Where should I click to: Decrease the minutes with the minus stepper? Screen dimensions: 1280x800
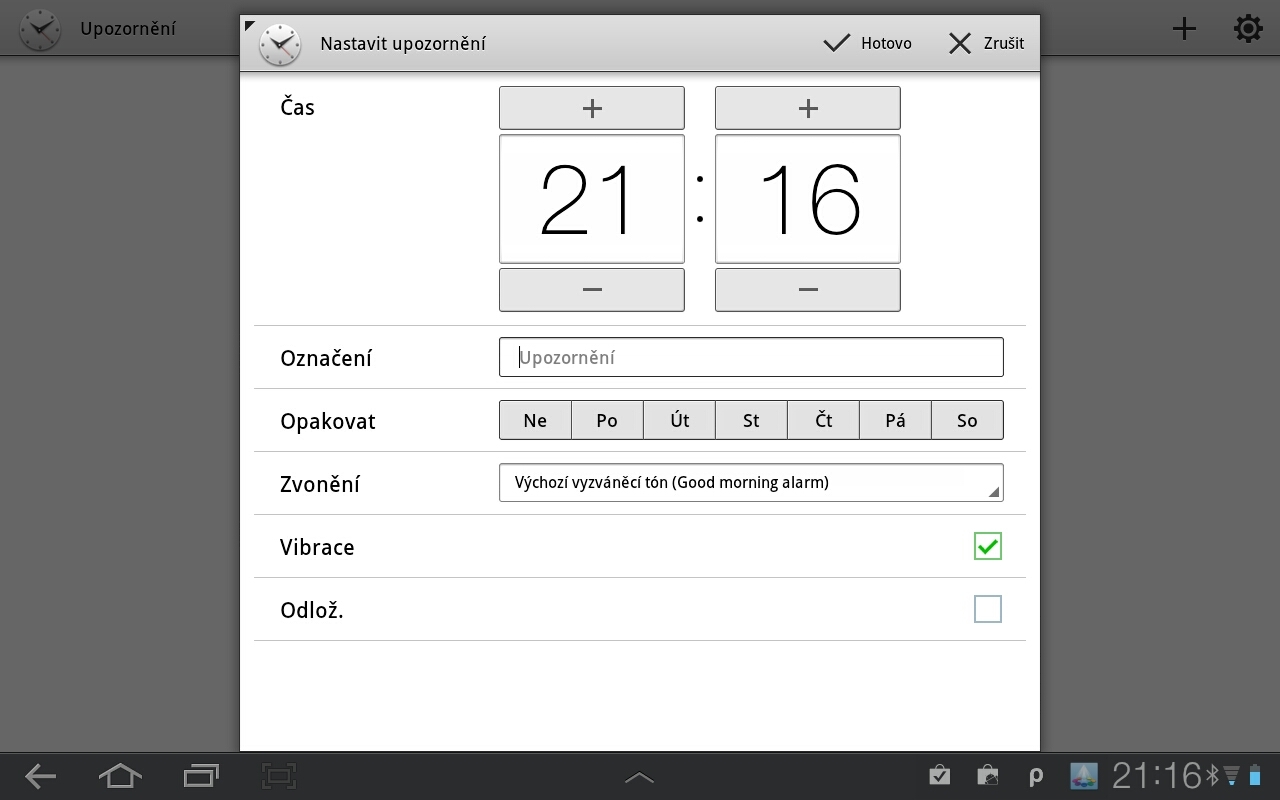coord(807,290)
